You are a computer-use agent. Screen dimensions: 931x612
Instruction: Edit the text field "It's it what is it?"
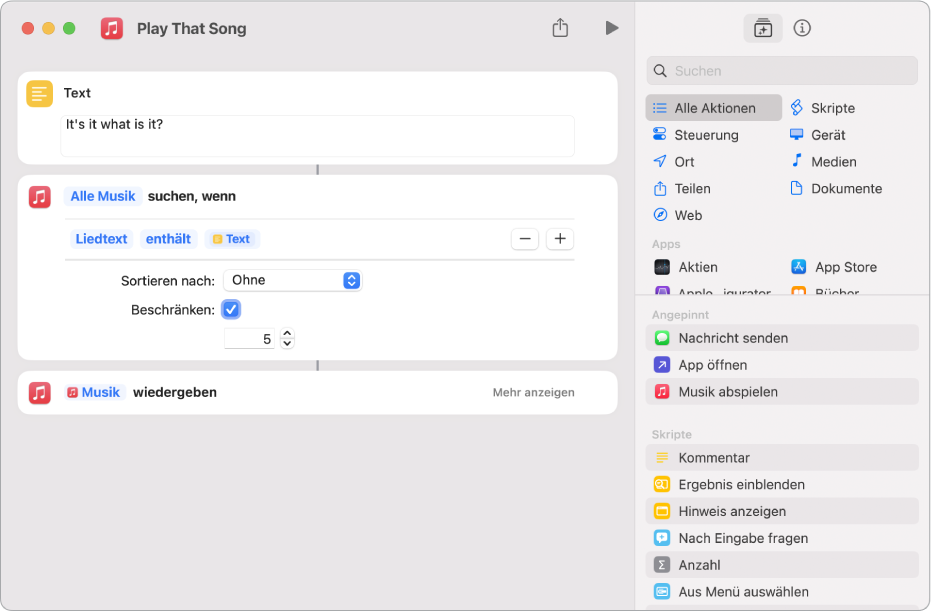(318, 136)
